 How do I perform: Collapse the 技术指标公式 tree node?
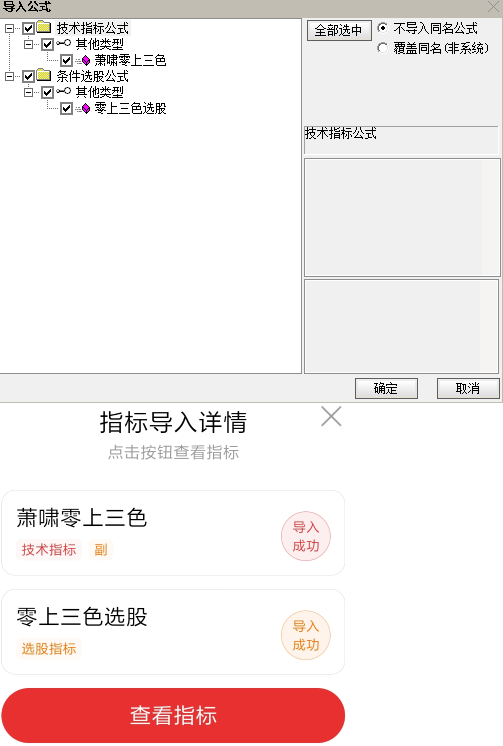pos(9,29)
